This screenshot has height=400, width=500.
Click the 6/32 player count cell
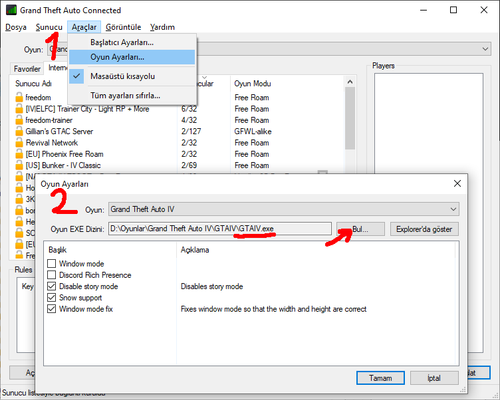point(189,109)
